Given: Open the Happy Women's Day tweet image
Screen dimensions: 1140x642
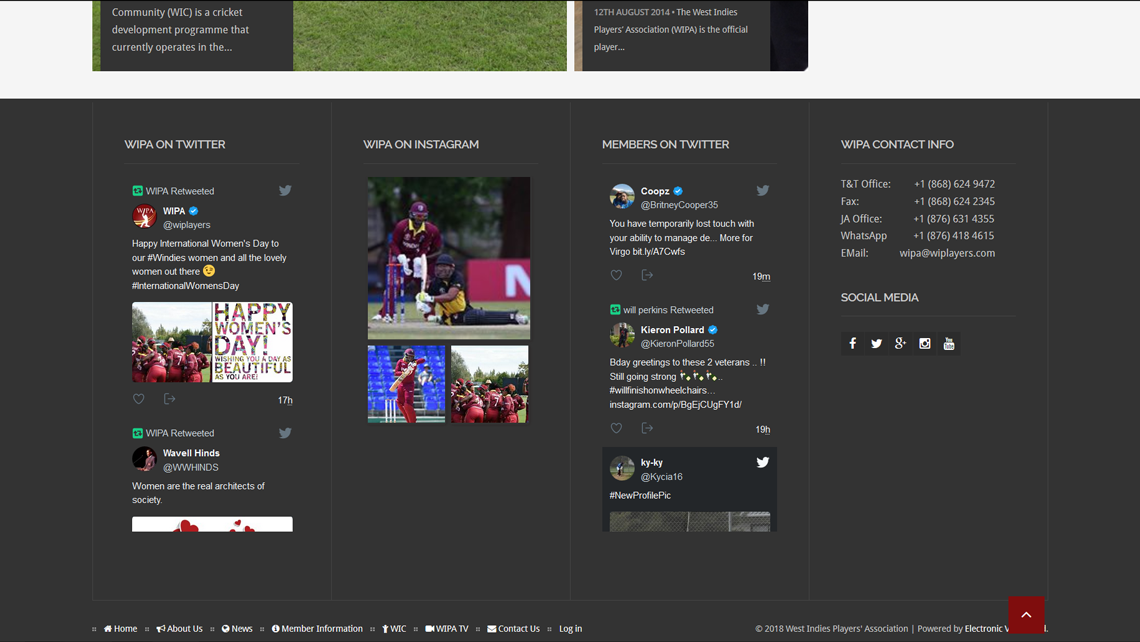Looking at the screenshot, I should click(x=252, y=342).
